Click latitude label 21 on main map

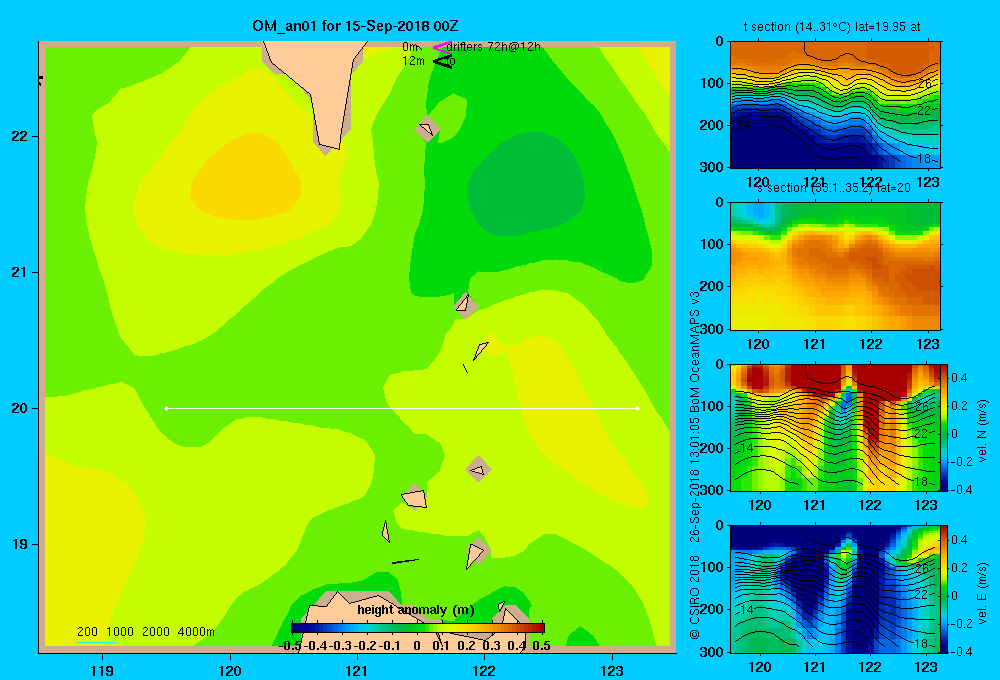19,272
